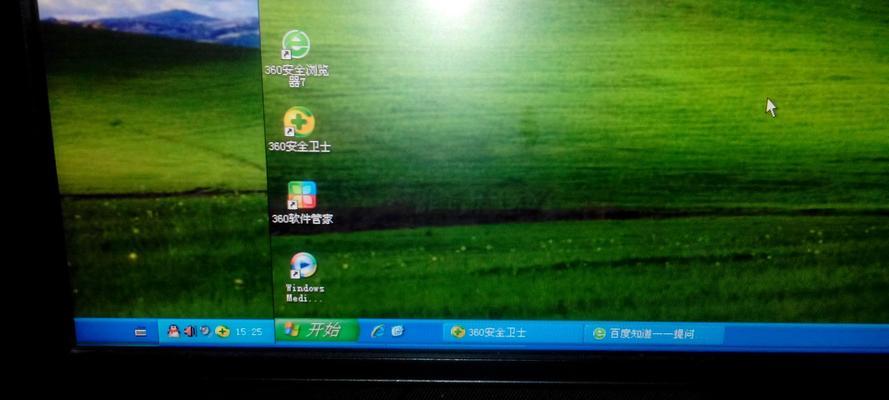Viewport: 889px width, 400px height.
Task: Launch Internet Explorer from quick launch
Action: pos(377,331)
